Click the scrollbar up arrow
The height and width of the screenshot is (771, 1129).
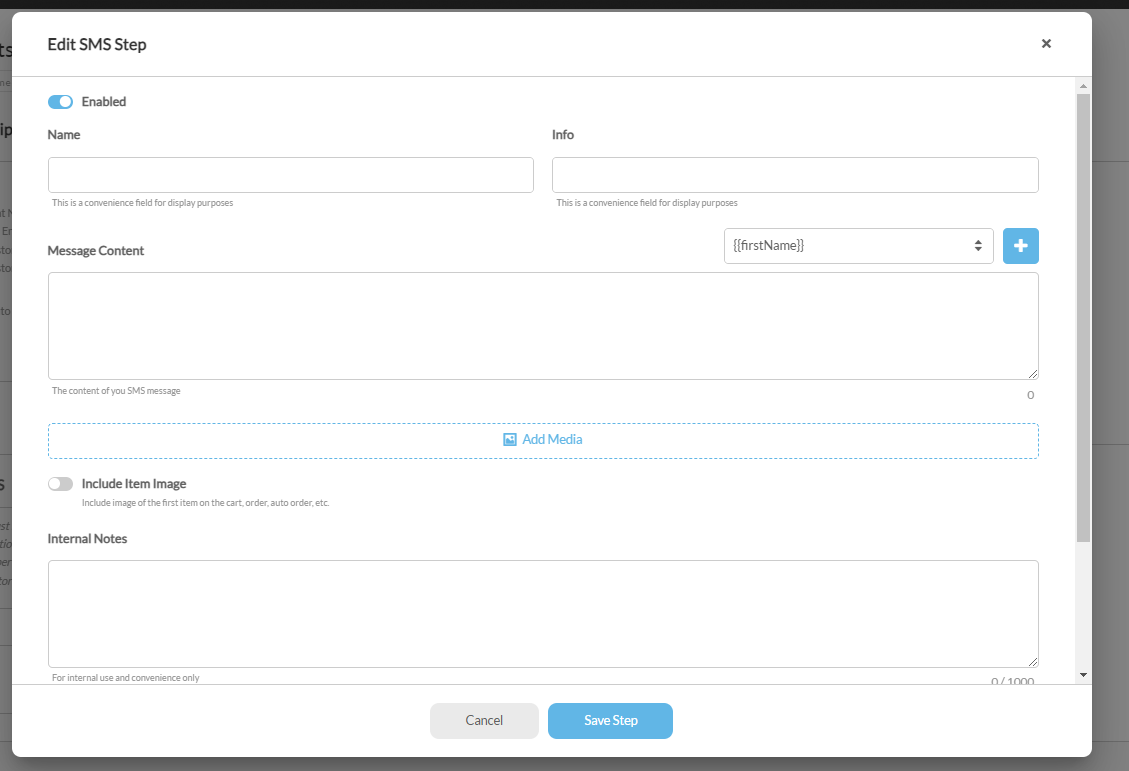click(1083, 86)
